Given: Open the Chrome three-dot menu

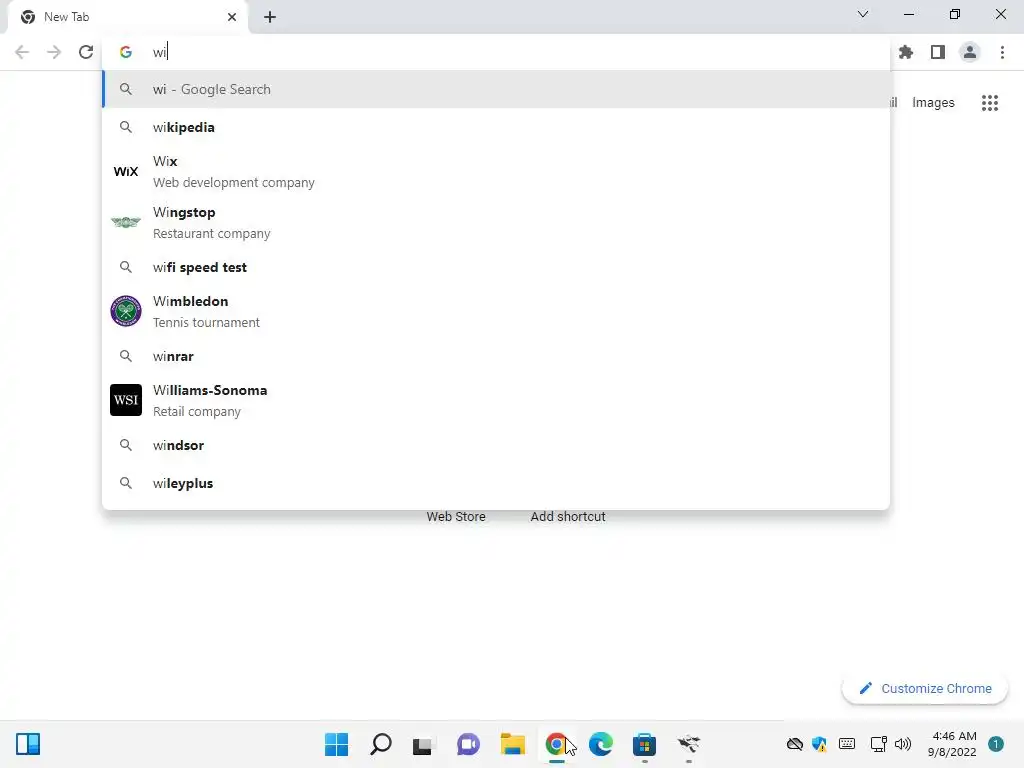Looking at the screenshot, I should pos(1002,52).
